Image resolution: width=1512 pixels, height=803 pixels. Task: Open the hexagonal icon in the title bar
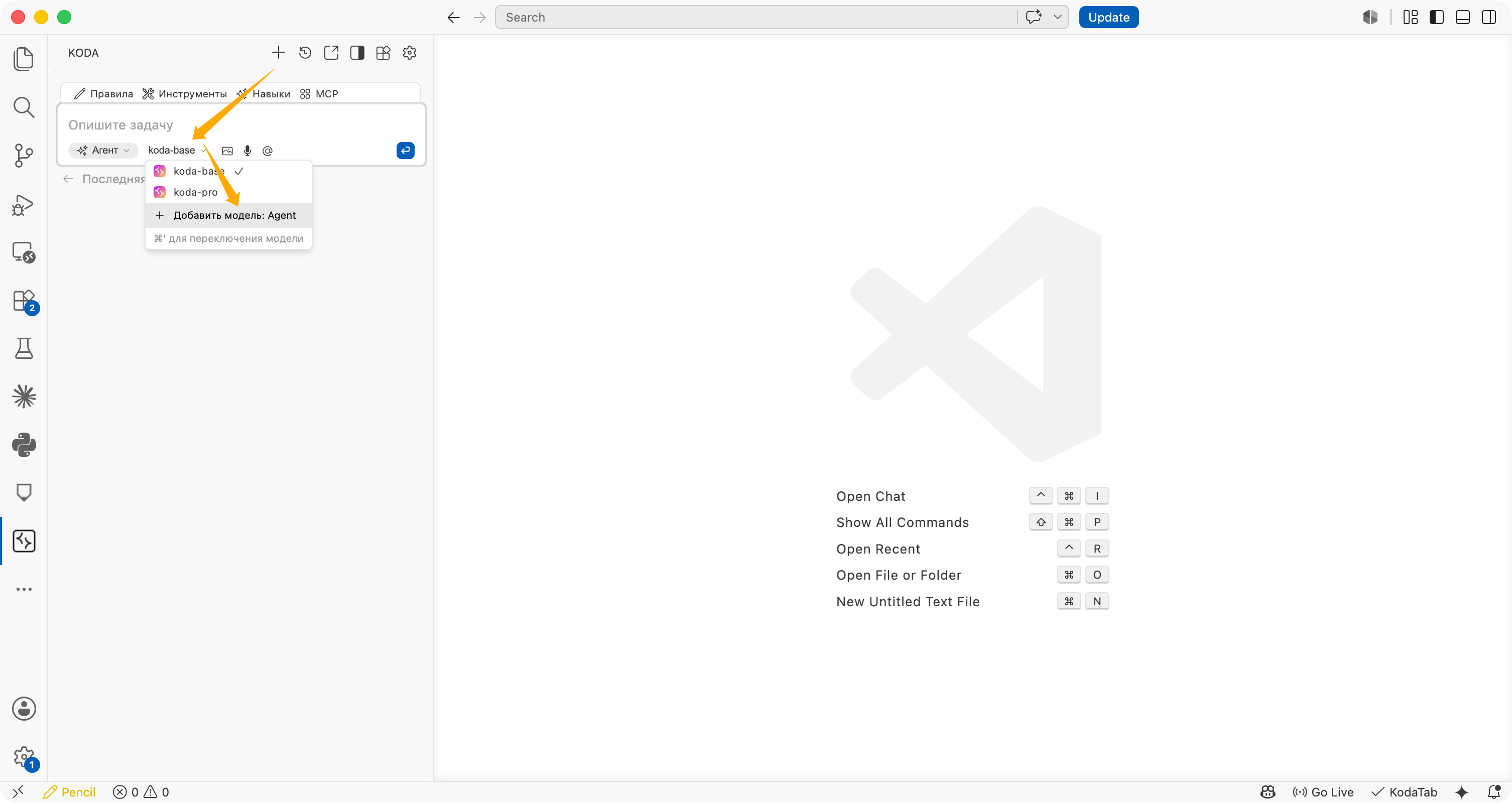click(1370, 17)
